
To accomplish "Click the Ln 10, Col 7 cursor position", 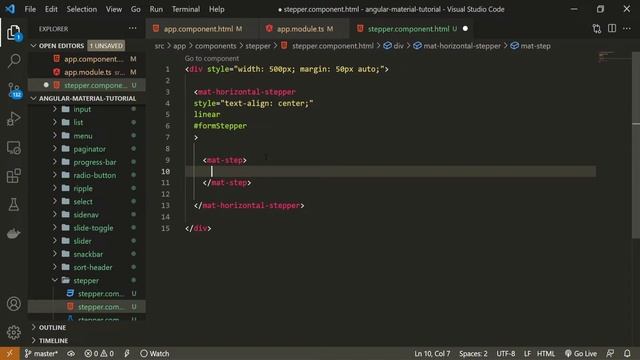I will pyautogui.click(x=432, y=353).
